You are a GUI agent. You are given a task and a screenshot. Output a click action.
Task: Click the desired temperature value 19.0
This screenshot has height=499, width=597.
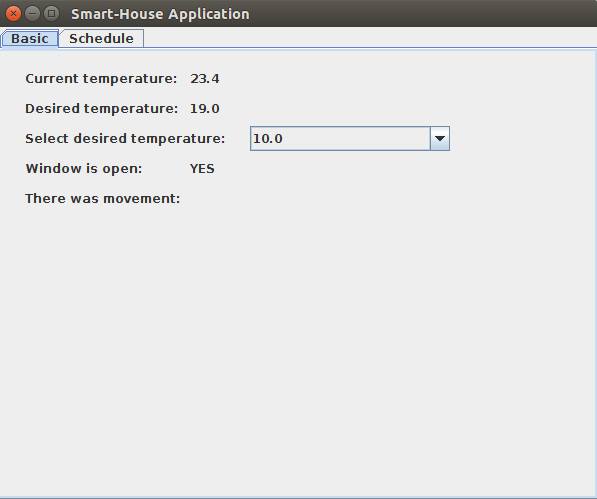pyautogui.click(x=205, y=109)
